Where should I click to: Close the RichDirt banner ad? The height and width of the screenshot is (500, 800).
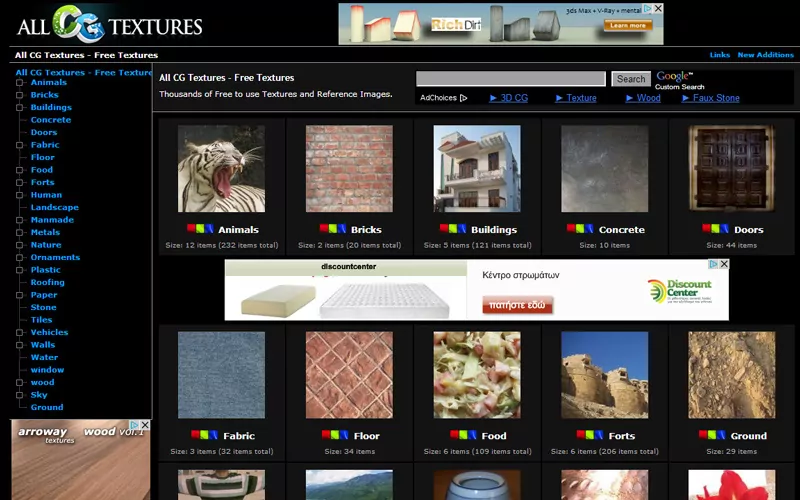coord(657,10)
